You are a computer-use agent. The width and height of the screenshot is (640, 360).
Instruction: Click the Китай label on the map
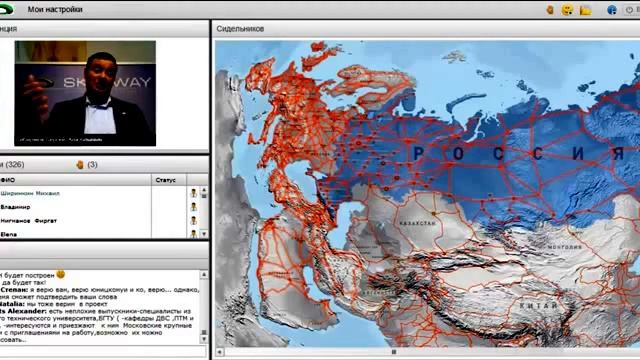539,305
